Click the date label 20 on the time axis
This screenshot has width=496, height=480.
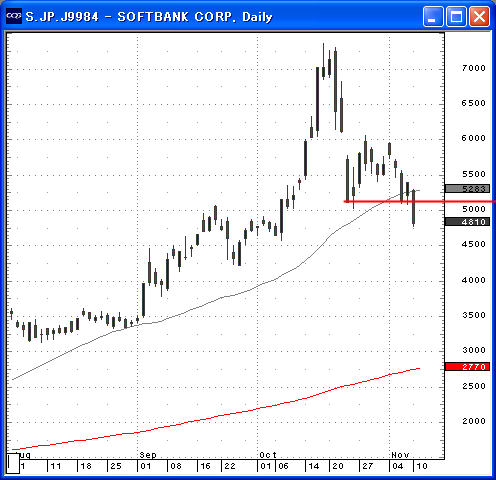338,466
